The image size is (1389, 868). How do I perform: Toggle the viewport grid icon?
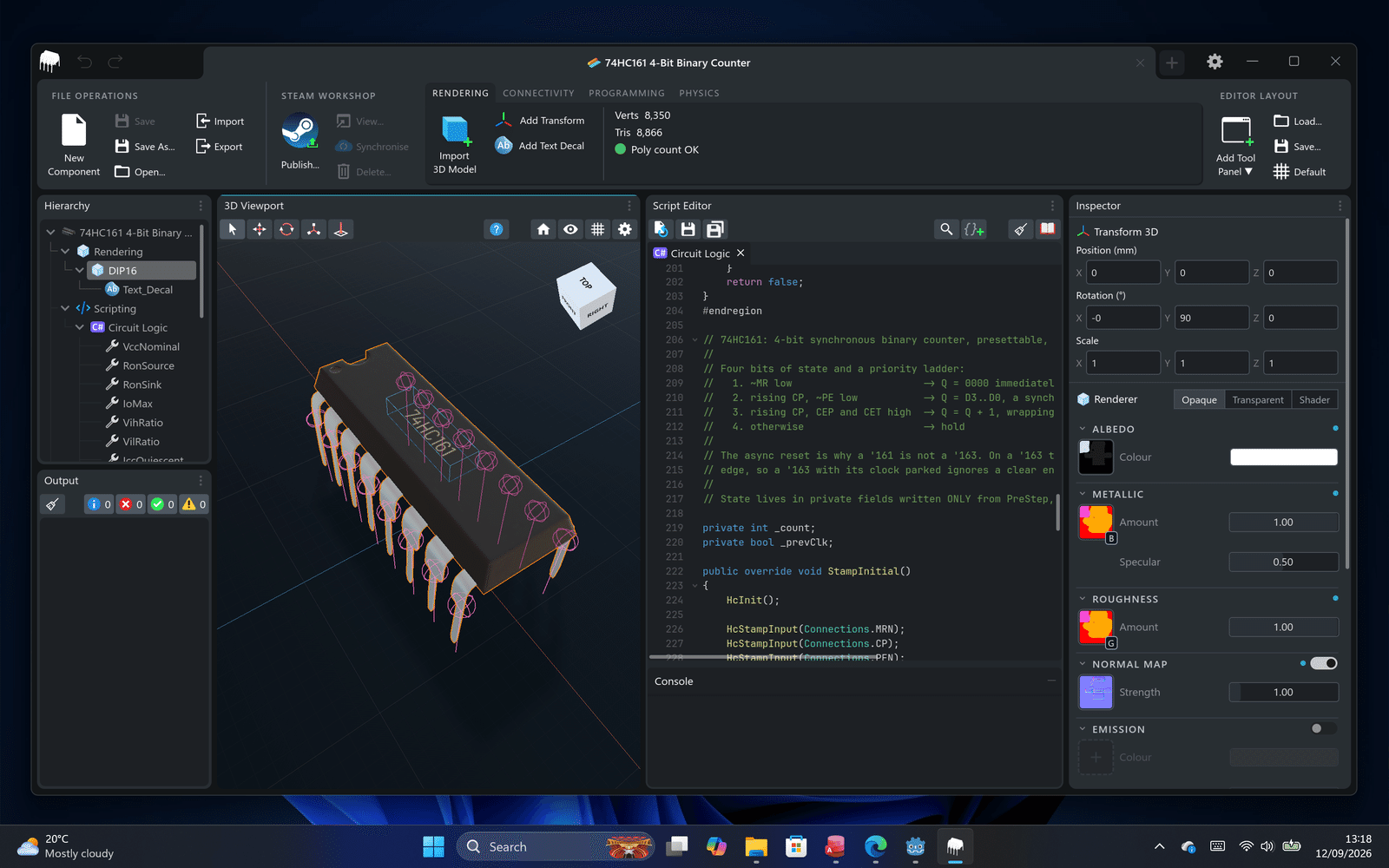[597, 229]
